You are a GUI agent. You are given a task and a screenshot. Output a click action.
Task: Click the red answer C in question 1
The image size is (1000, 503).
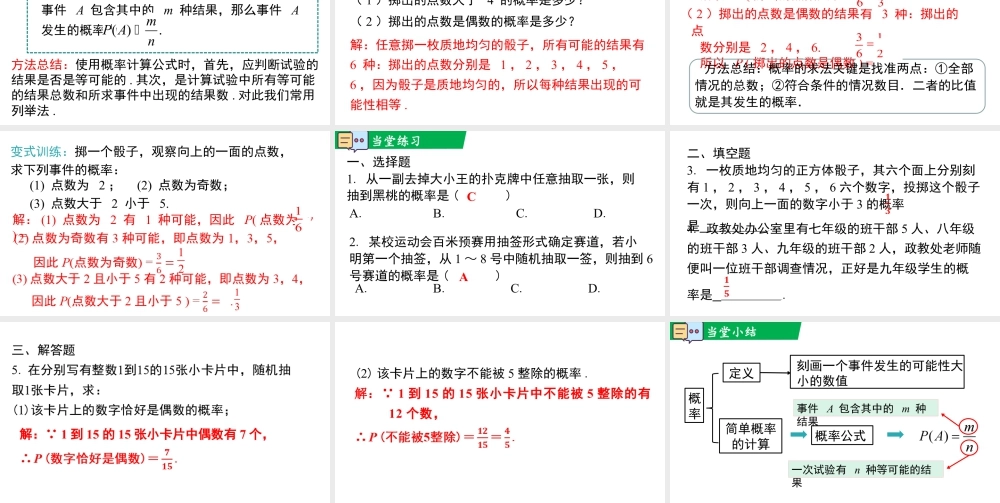[470, 197]
